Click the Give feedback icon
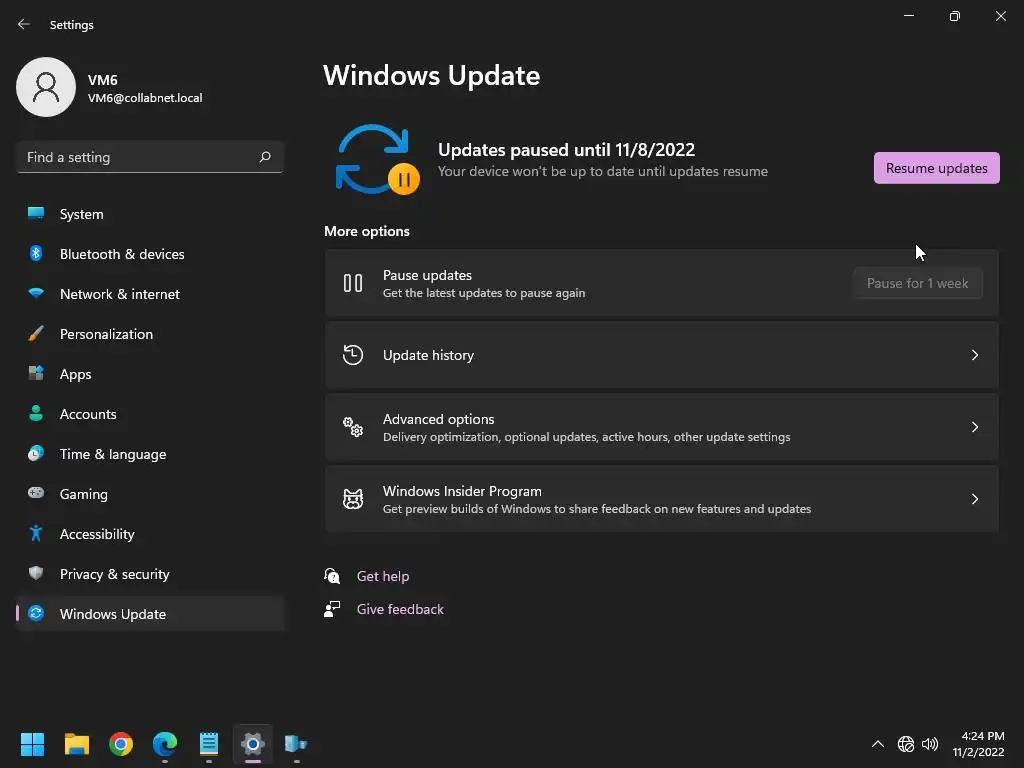The width and height of the screenshot is (1024, 768). tap(332, 609)
